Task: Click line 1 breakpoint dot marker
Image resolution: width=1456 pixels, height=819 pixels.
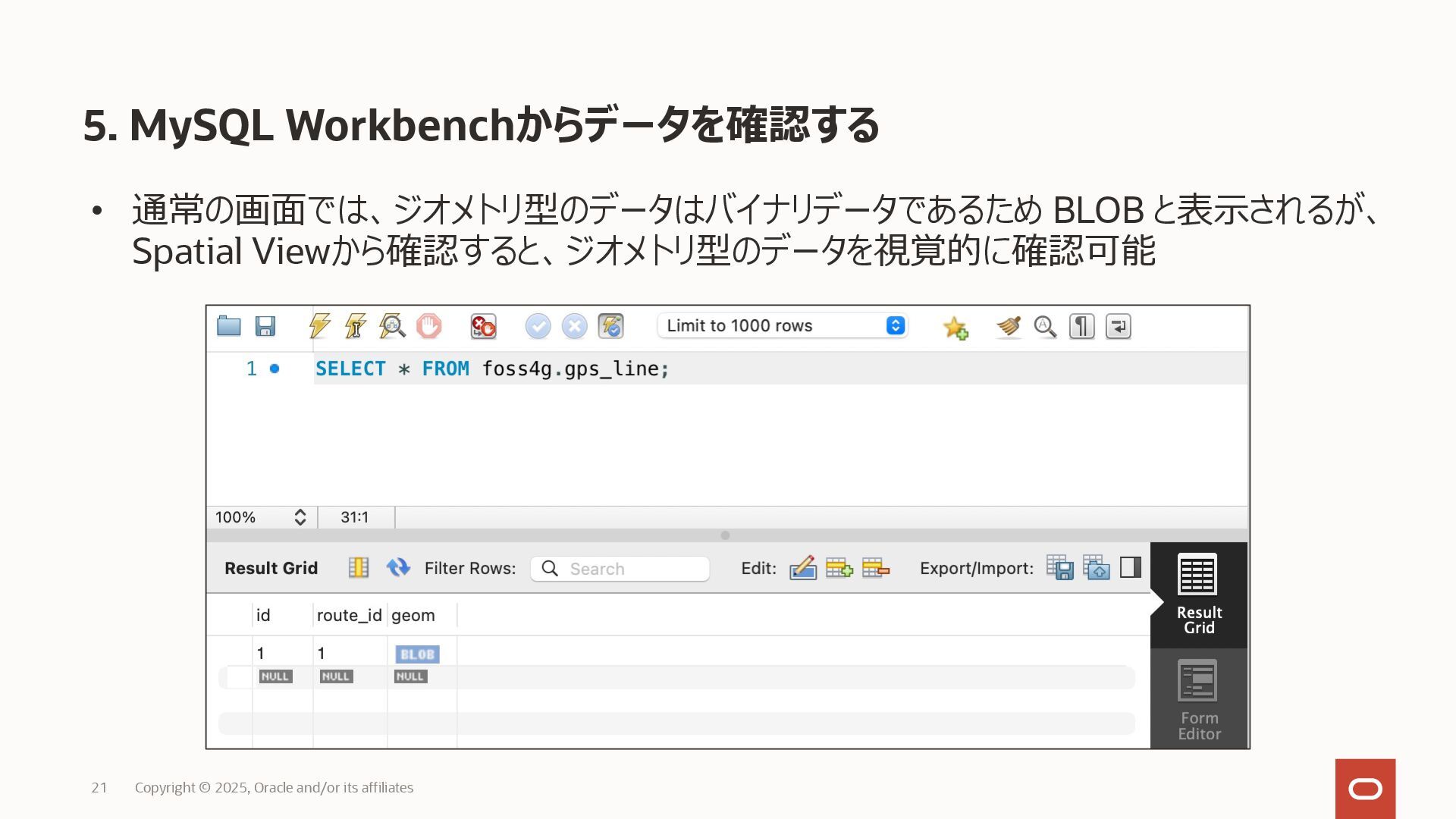Action: click(275, 369)
